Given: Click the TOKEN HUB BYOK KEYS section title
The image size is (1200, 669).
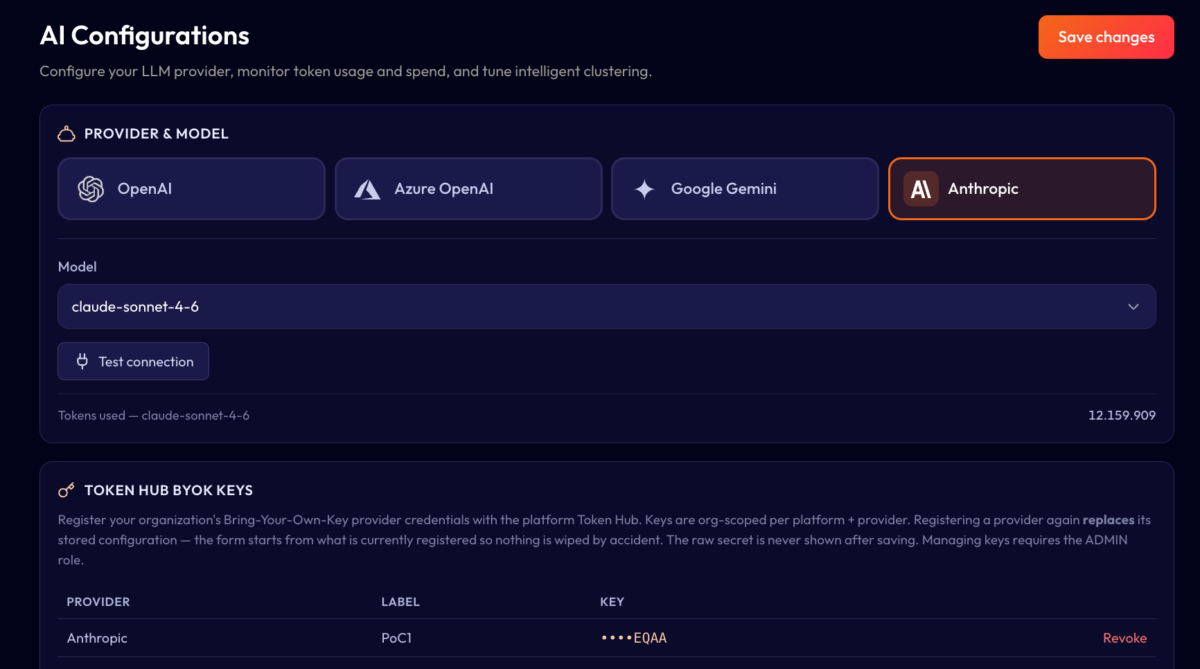Looking at the screenshot, I should 168,491.
